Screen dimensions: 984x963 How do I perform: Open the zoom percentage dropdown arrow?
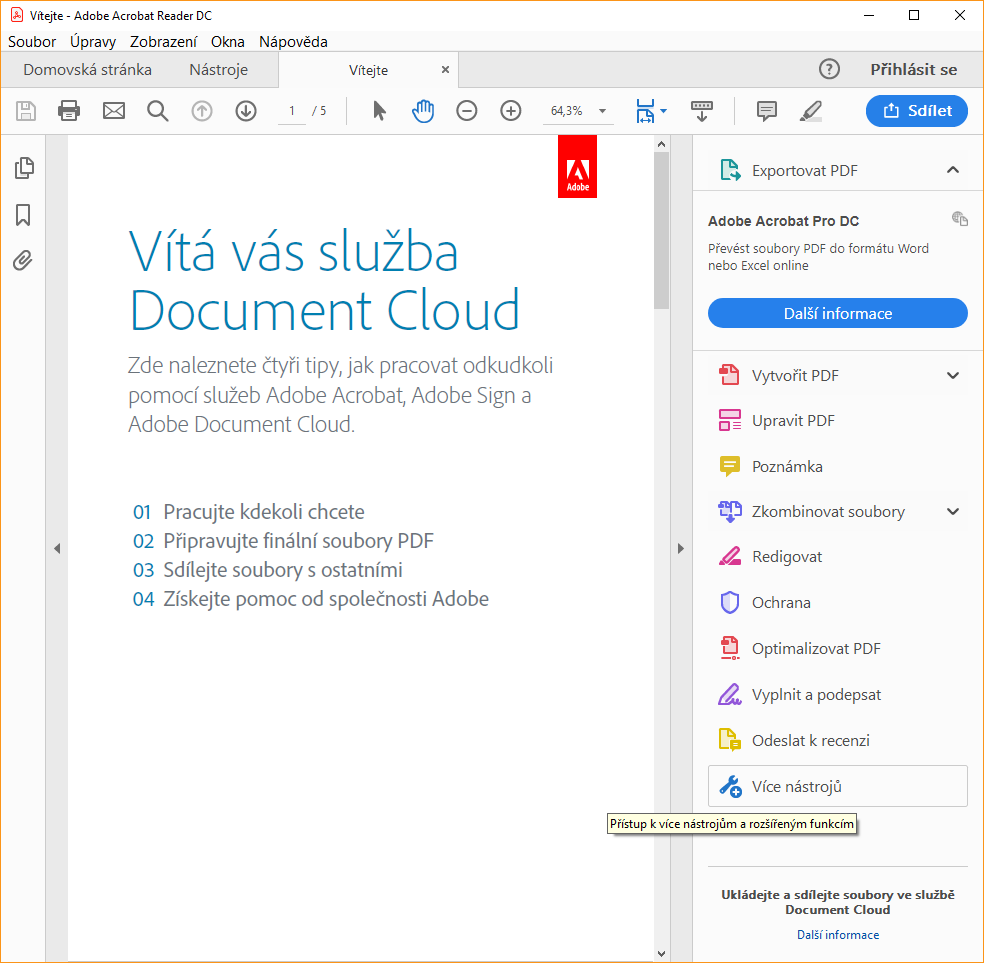(x=602, y=111)
